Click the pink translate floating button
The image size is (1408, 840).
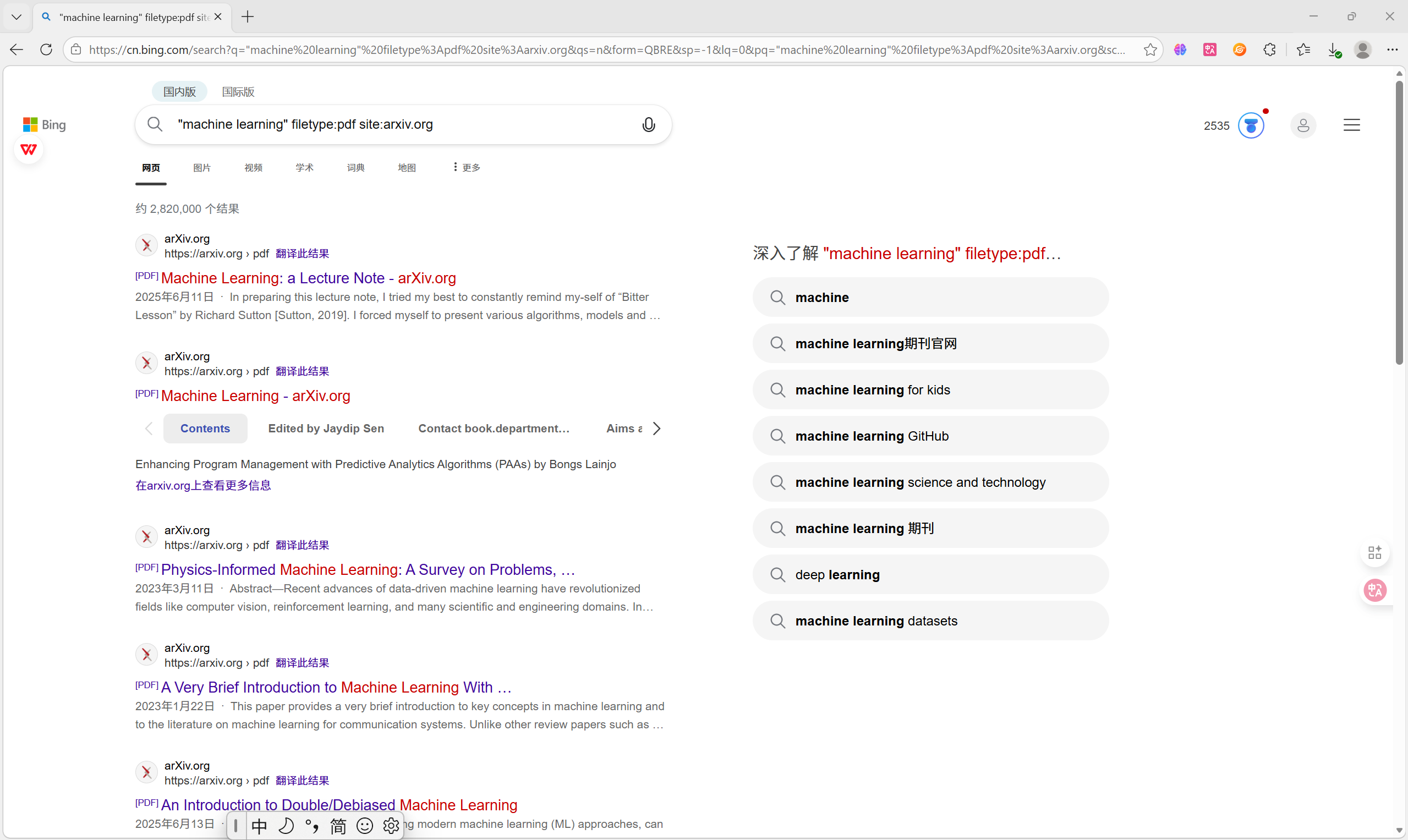pyautogui.click(x=1374, y=590)
